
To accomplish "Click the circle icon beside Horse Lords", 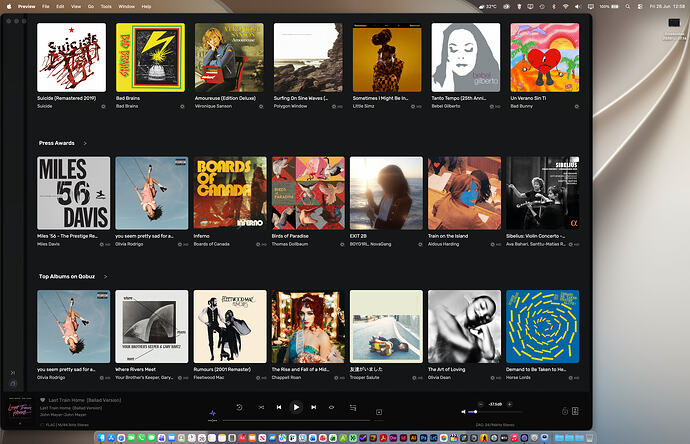I will 571,378.
